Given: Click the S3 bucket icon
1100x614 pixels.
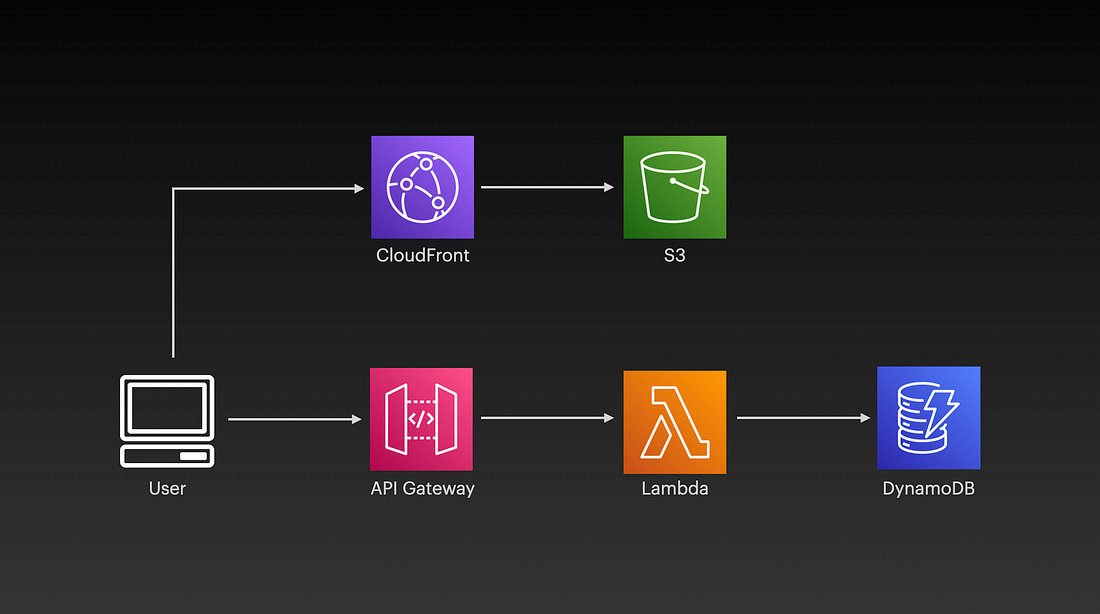Looking at the screenshot, I should (x=675, y=187).
